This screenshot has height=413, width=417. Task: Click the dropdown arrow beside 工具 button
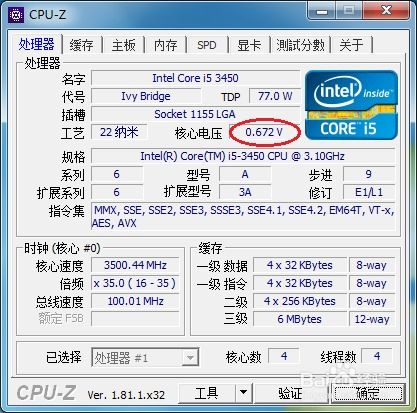[x=244, y=392]
